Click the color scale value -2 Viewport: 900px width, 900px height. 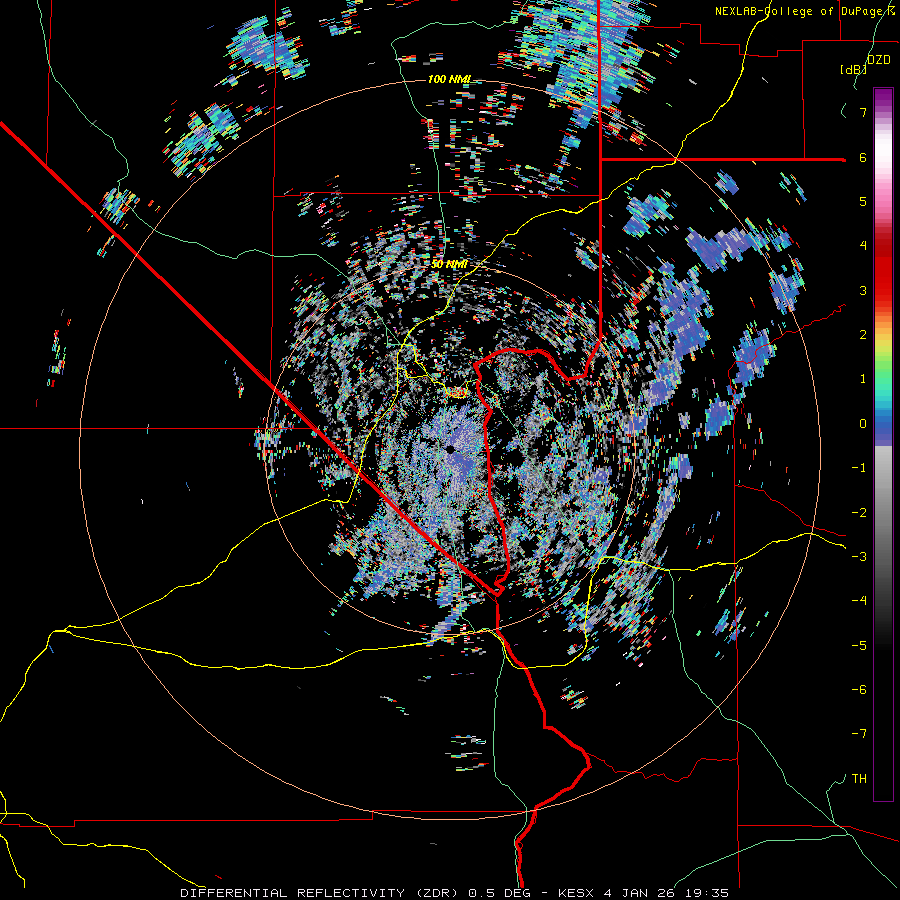(859, 513)
